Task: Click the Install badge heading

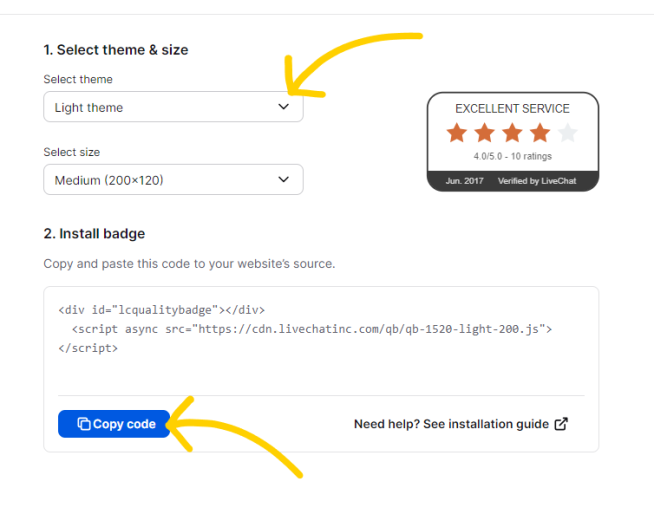Action: point(94,233)
